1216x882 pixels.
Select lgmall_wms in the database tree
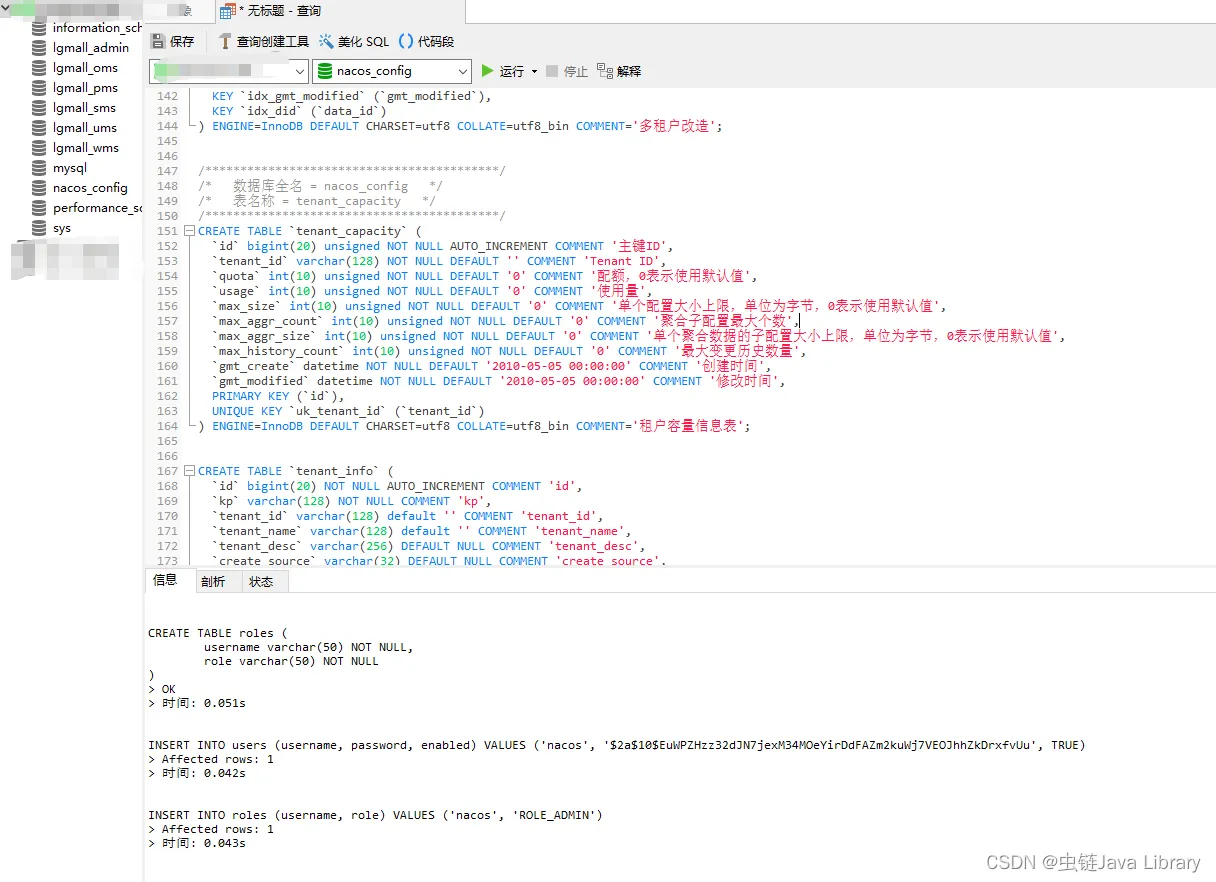click(x=86, y=148)
